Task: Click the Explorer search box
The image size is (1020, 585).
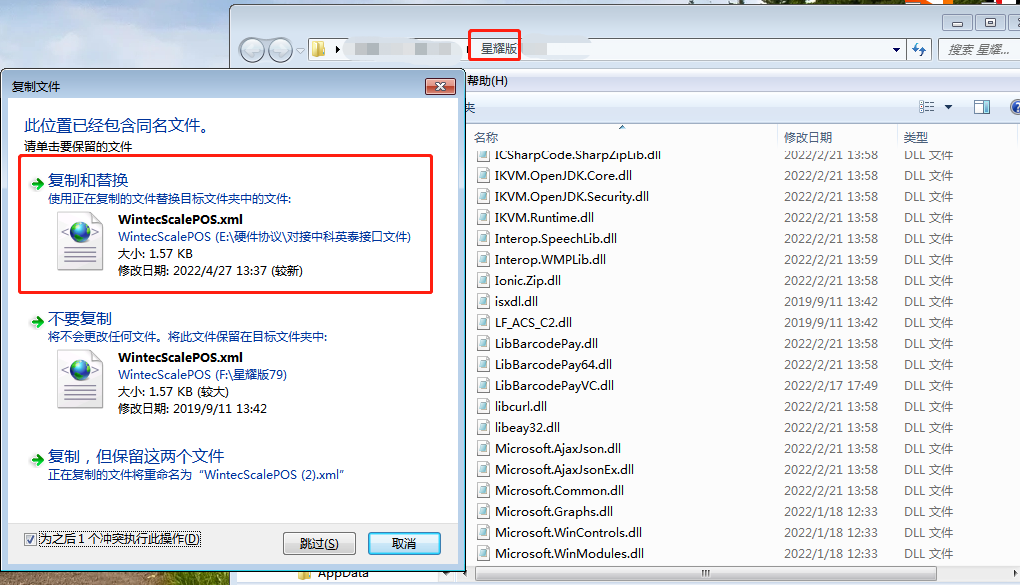Action: pos(979,49)
